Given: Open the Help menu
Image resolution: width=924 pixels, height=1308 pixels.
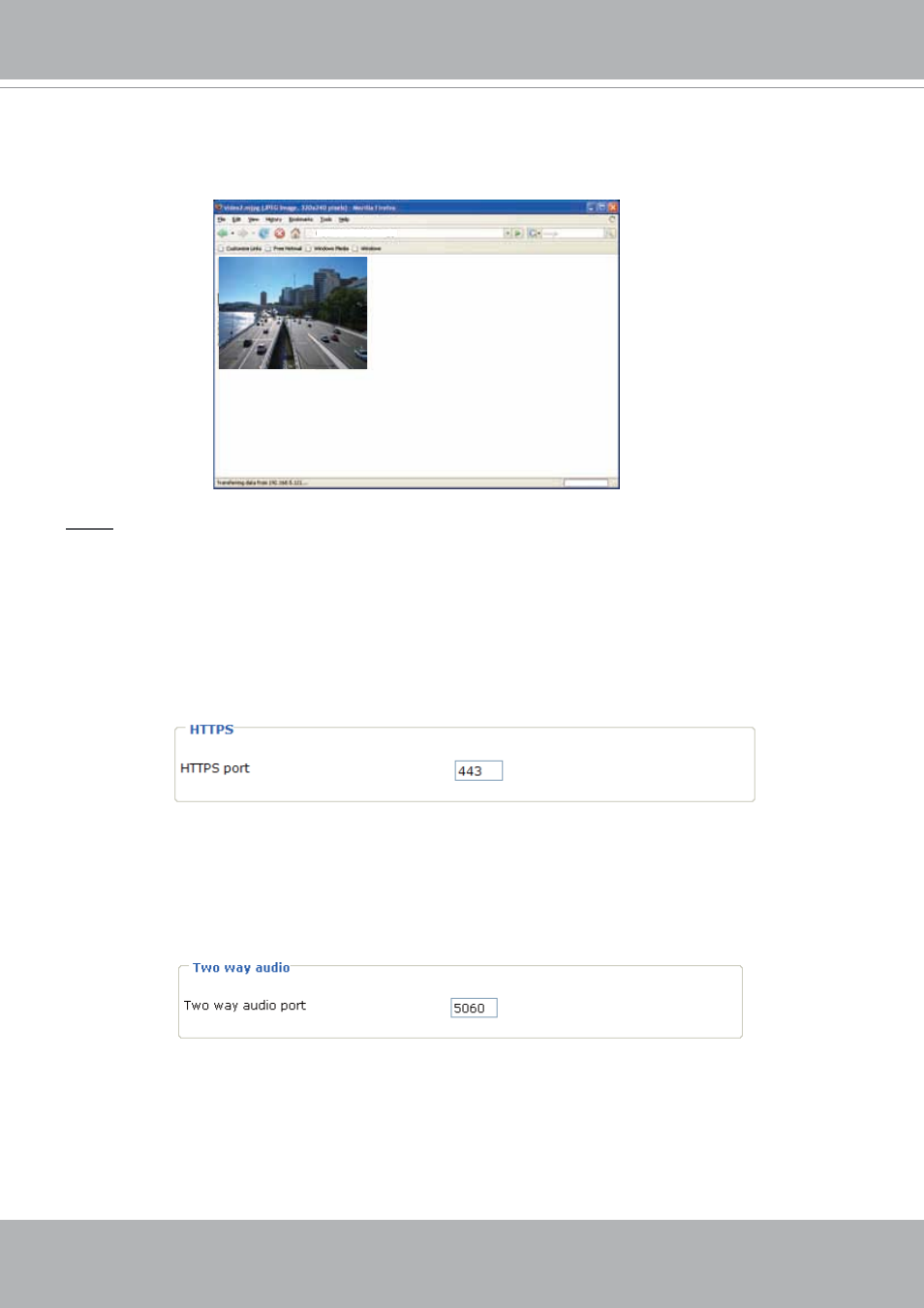Looking at the screenshot, I should 344,219.
